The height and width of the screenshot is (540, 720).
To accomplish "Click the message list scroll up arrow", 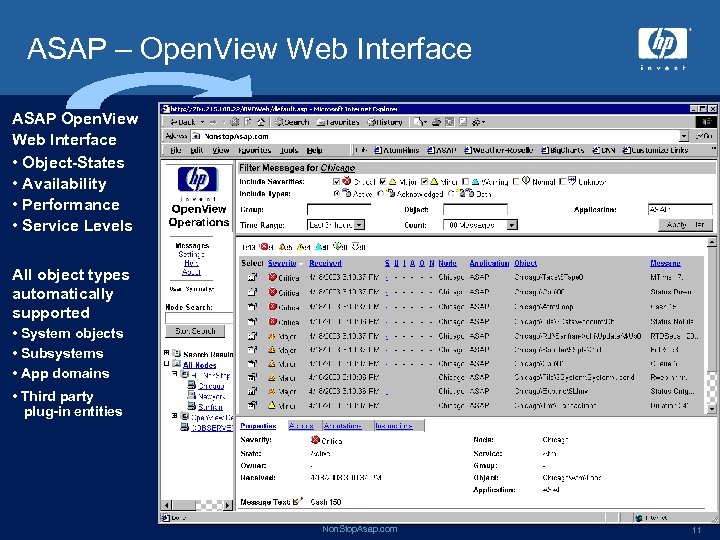I will tap(711, 242).
